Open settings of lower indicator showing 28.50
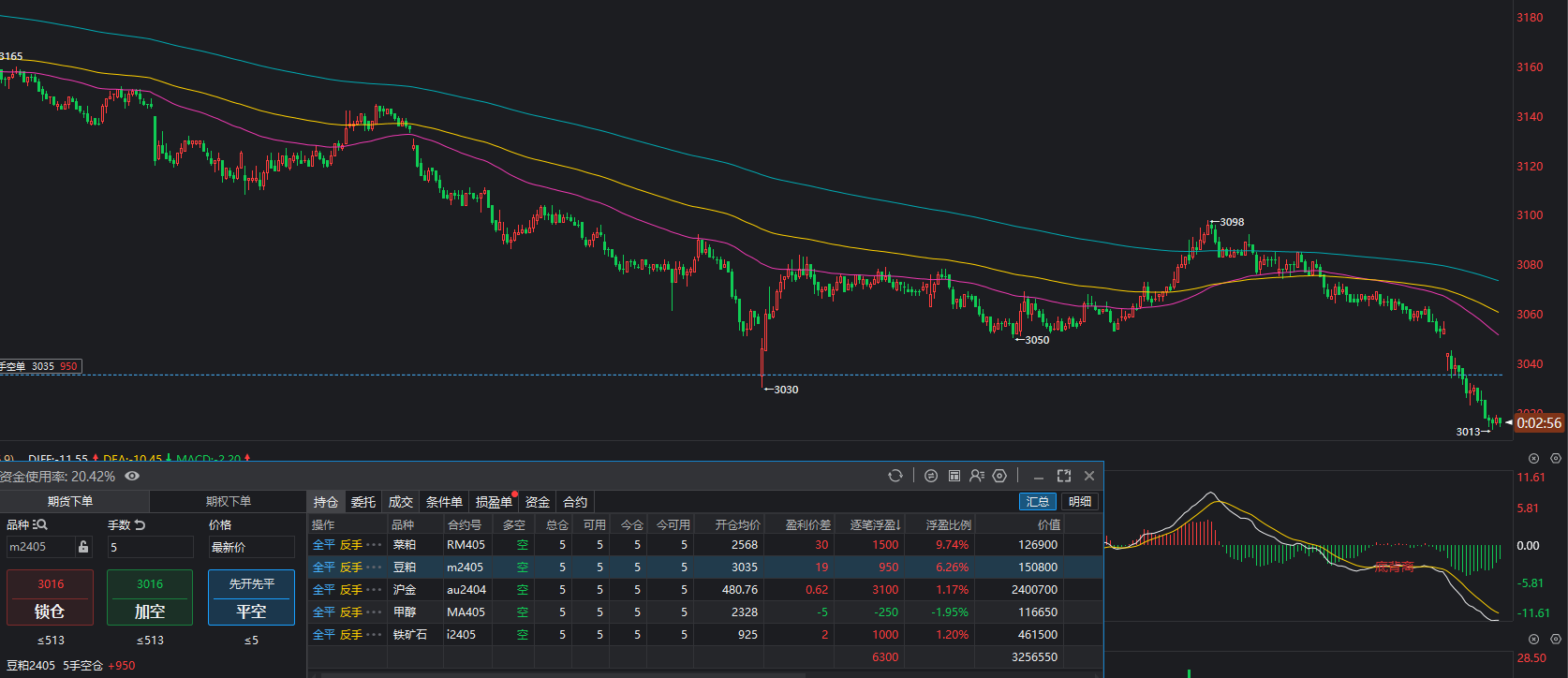Viewport: 1568px width, 678px height. tap(1556, 640)
